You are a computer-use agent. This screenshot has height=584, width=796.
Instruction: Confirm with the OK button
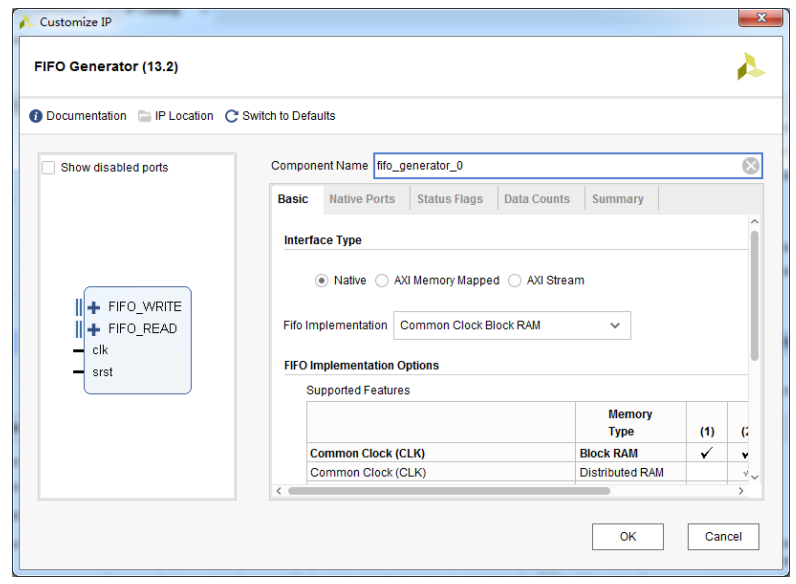pos(627,537)
